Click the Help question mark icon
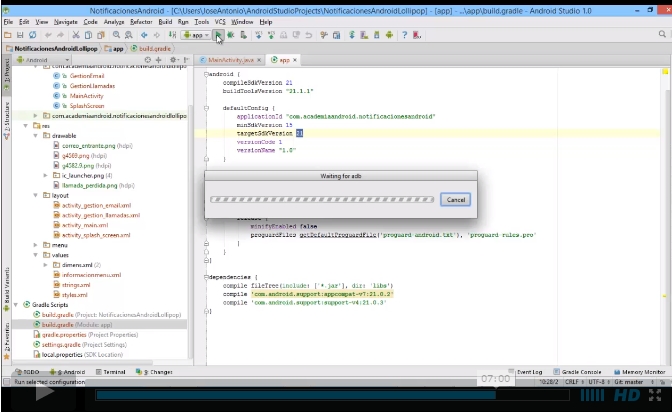The height and width of the screenshot is (412, 672). [x=405, y=35]
